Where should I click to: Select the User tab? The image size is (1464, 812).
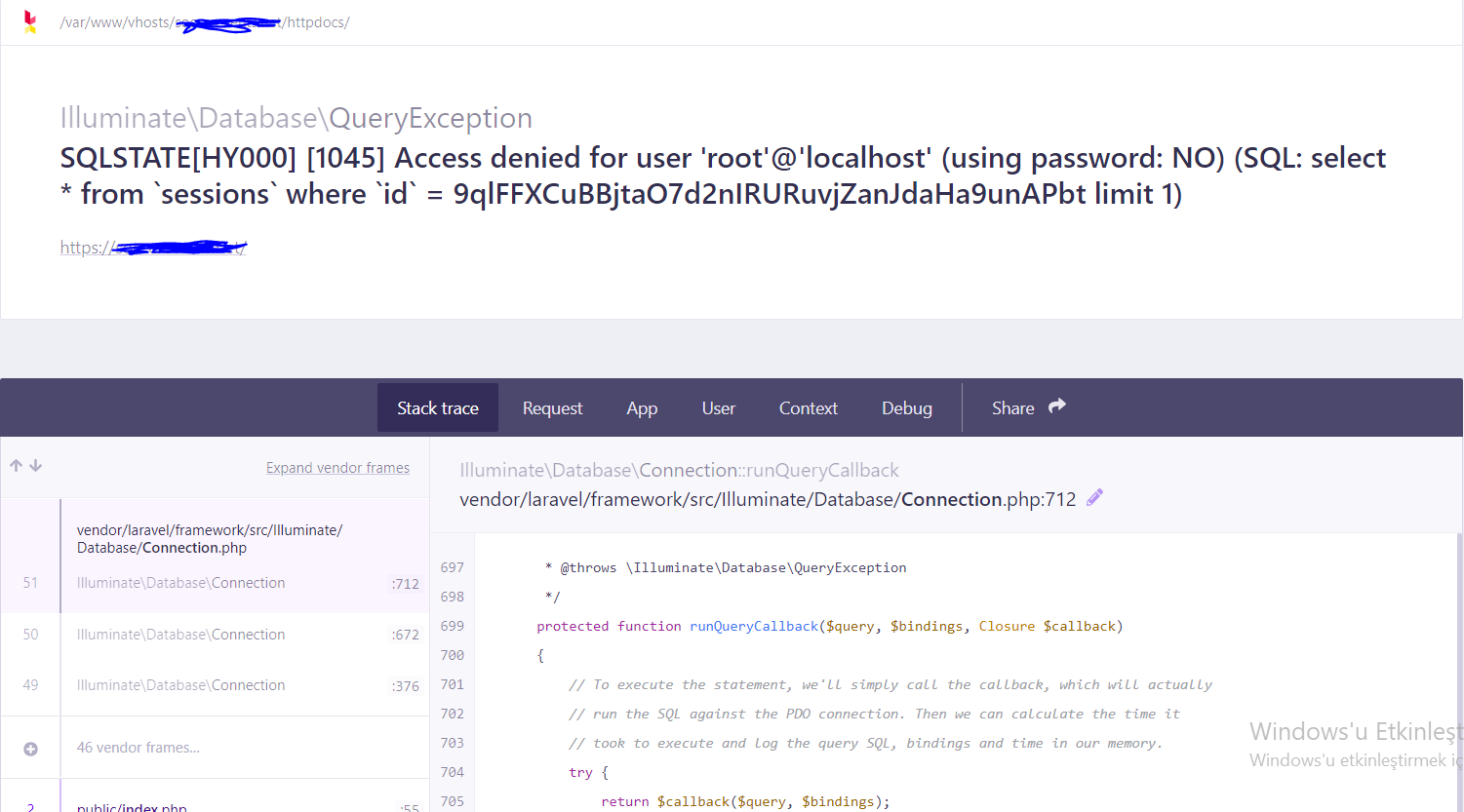pyautogui.click(x=719, y=407)
